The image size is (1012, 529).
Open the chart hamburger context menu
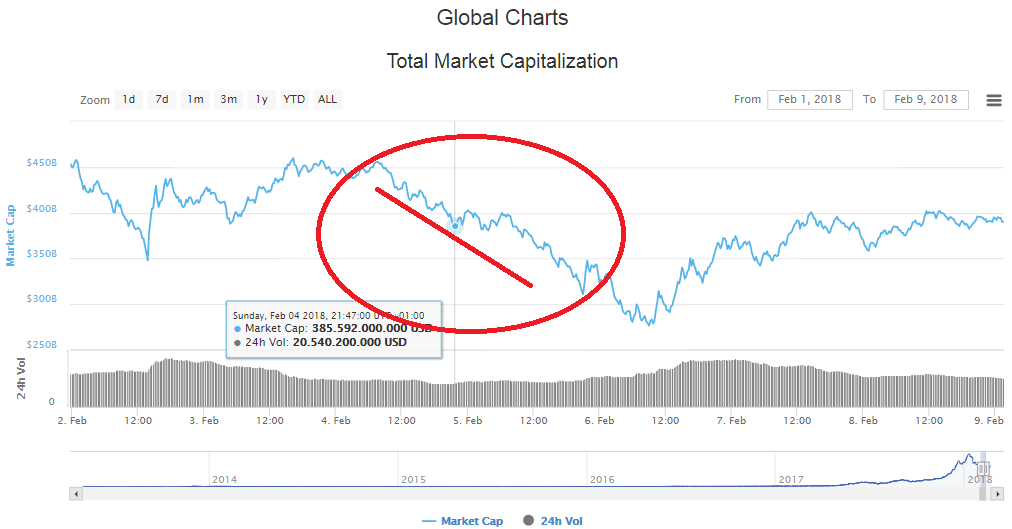994,100
